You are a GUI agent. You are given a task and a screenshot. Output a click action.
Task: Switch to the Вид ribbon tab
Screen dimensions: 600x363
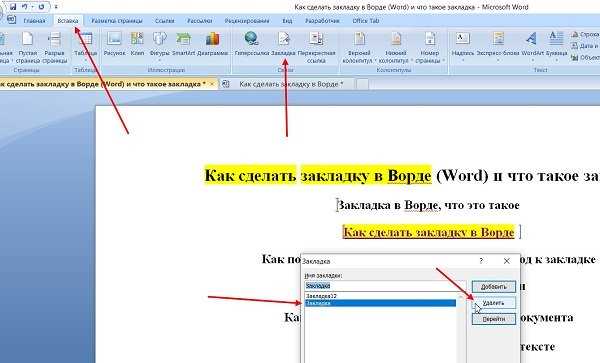[287, 21]
